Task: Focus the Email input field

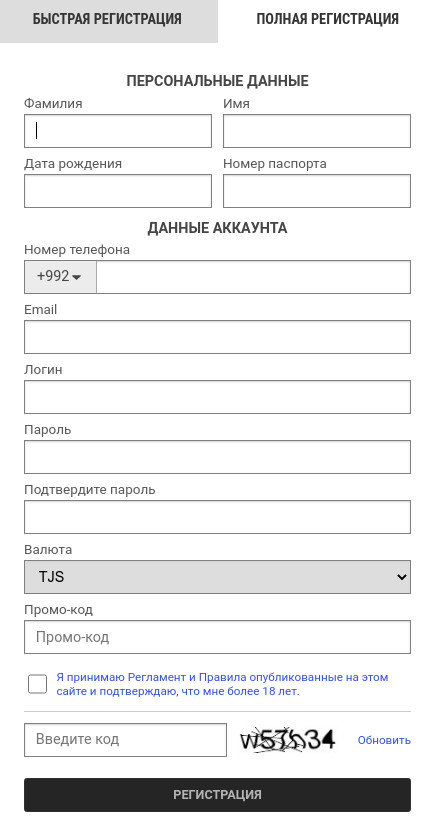Action: [x=217, y=337]
